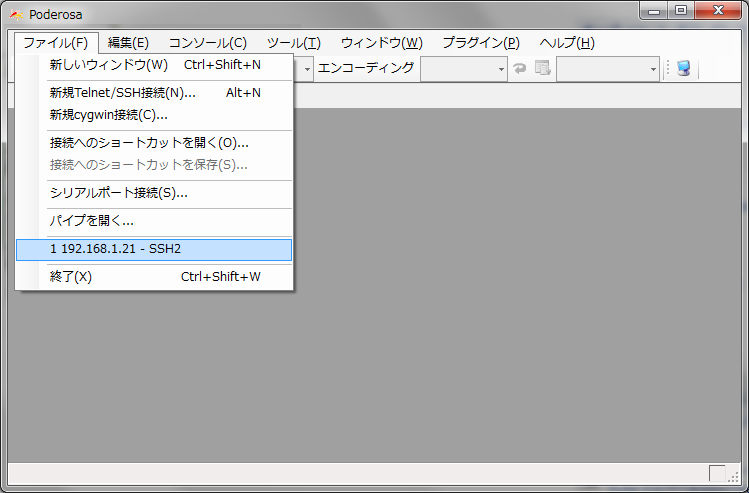Click the small square box in status bar
Image resolution: width=749 pixels, height=493 pixels.
[717, 473]
